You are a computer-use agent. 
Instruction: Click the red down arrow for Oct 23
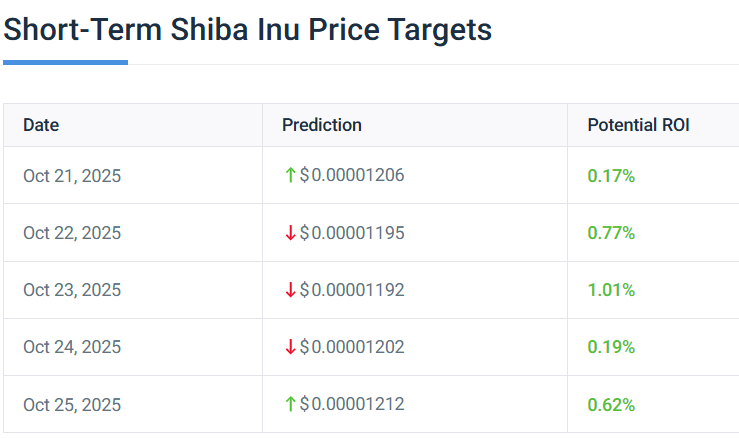290,290
